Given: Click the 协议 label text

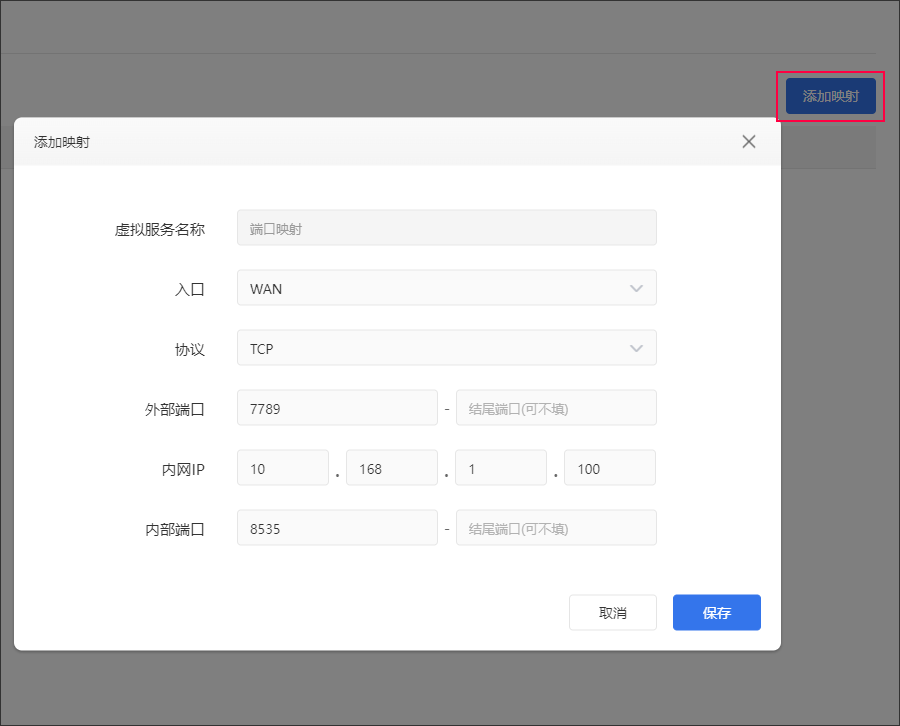Looking at the screenshot, I should coord(189,350).
